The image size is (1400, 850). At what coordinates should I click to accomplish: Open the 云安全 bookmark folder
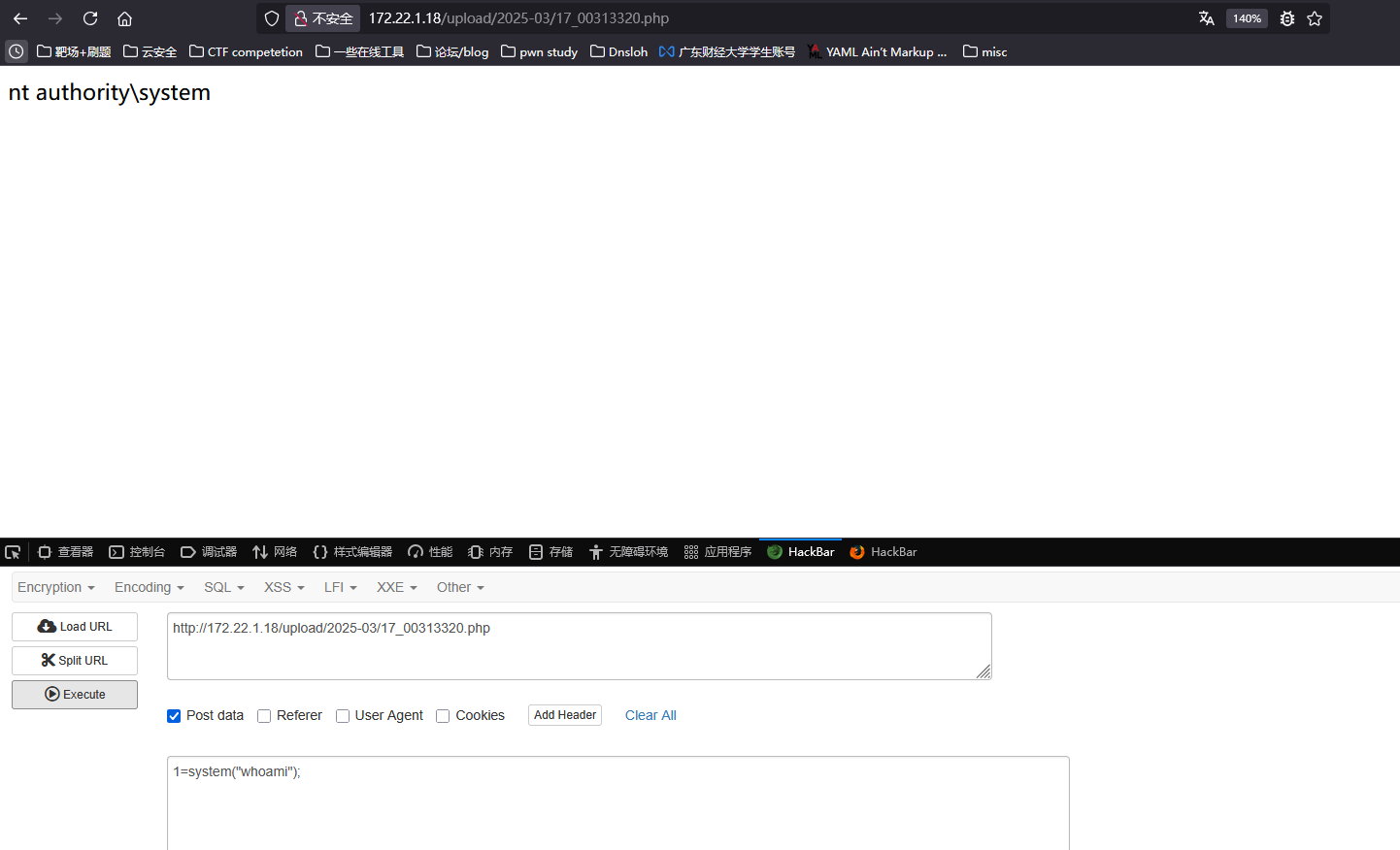tap(150, 51)
